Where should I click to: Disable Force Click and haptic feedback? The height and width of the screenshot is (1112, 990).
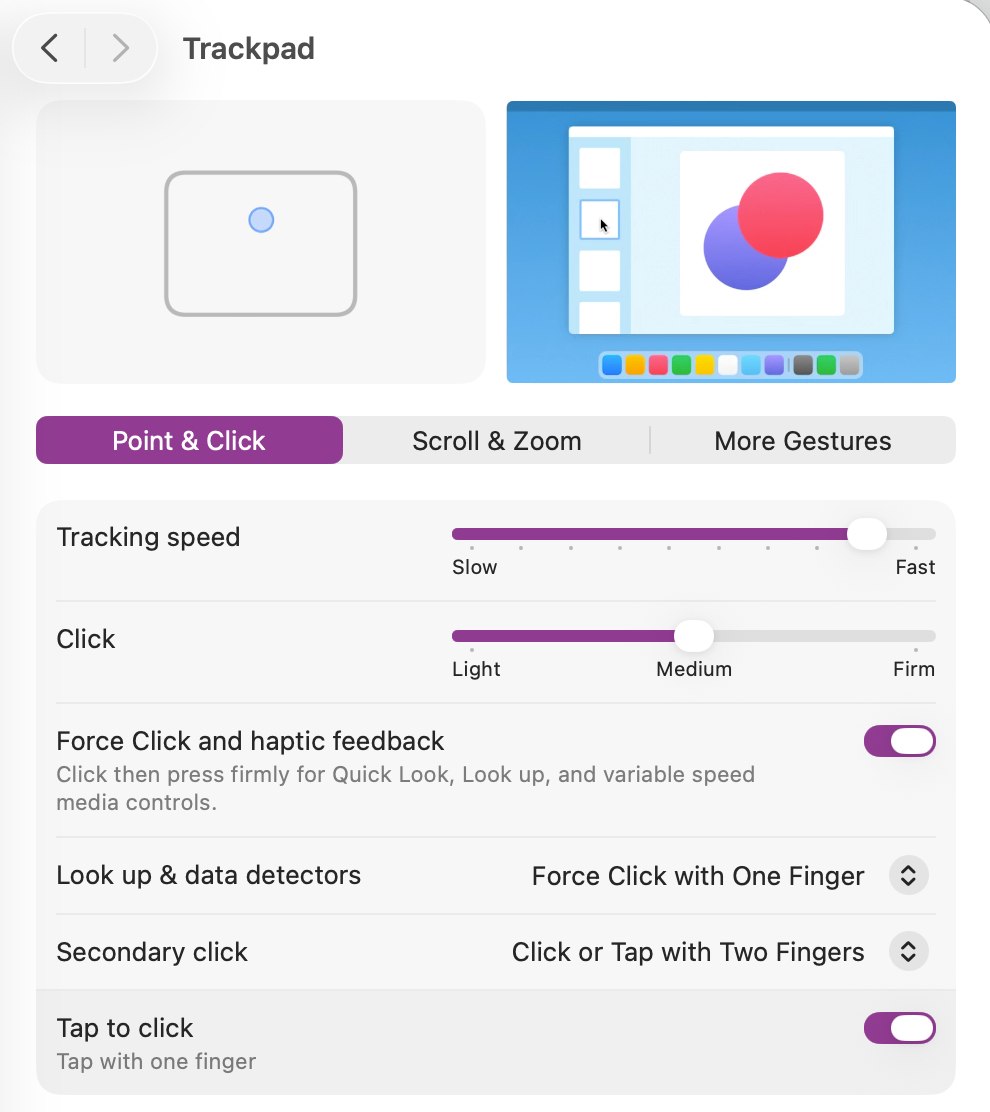[x=899, y=741]
